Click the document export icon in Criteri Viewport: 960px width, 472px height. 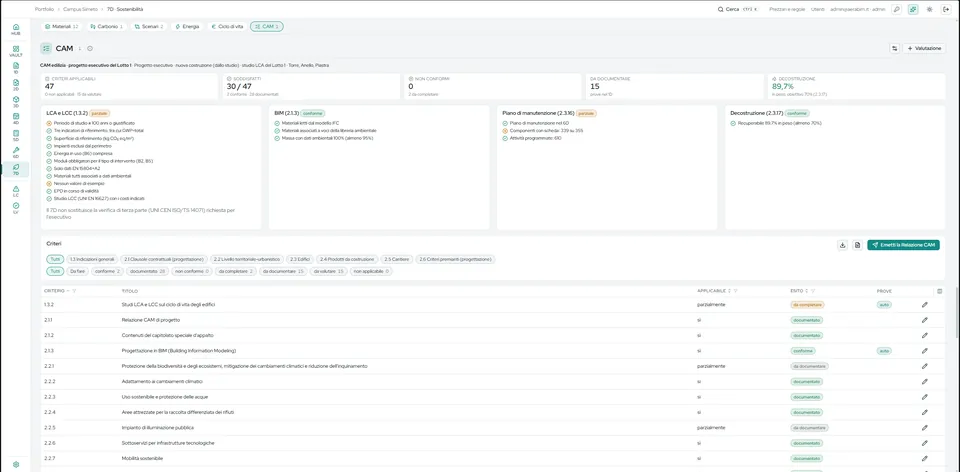point(857,245)
